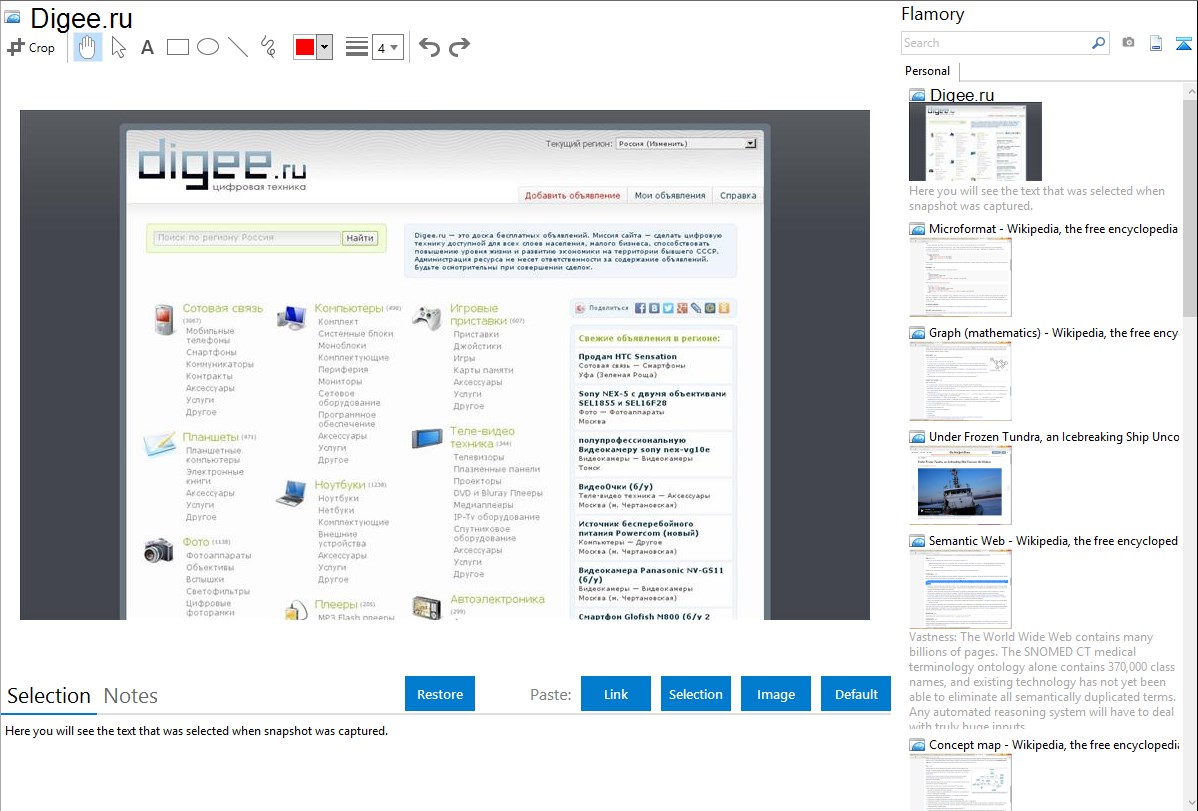Redo the last undone action
This screenshot has height=811, width=1198.
459,47
